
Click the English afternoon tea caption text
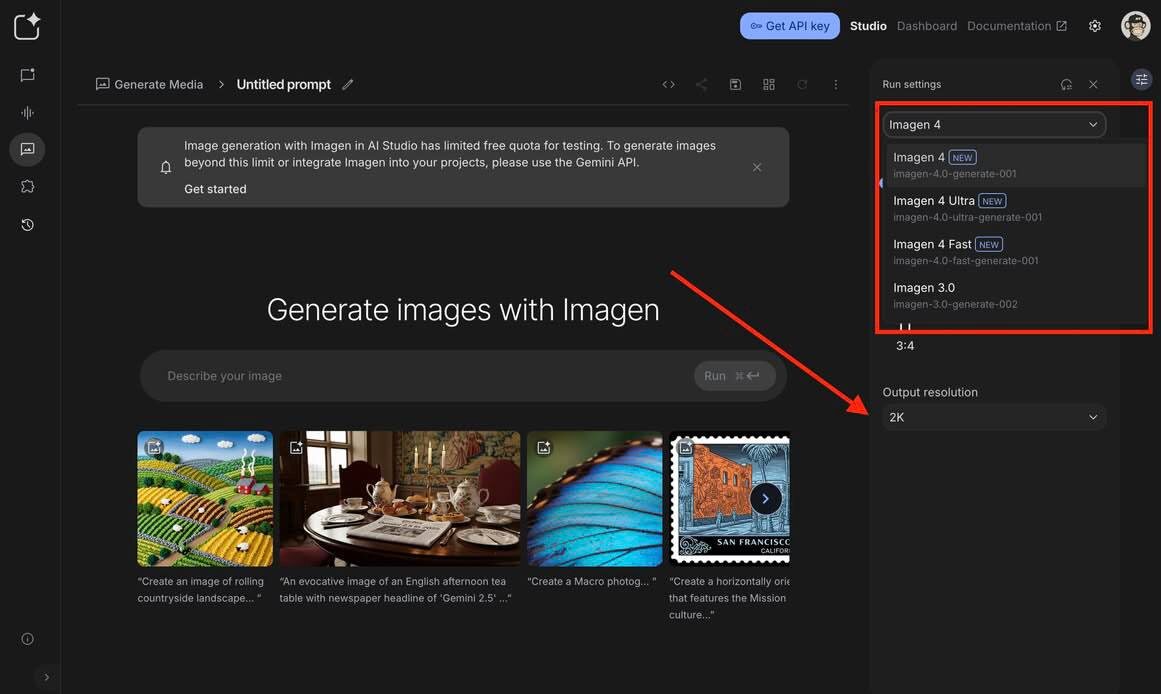pyautogui.click(x=395, y=590)
